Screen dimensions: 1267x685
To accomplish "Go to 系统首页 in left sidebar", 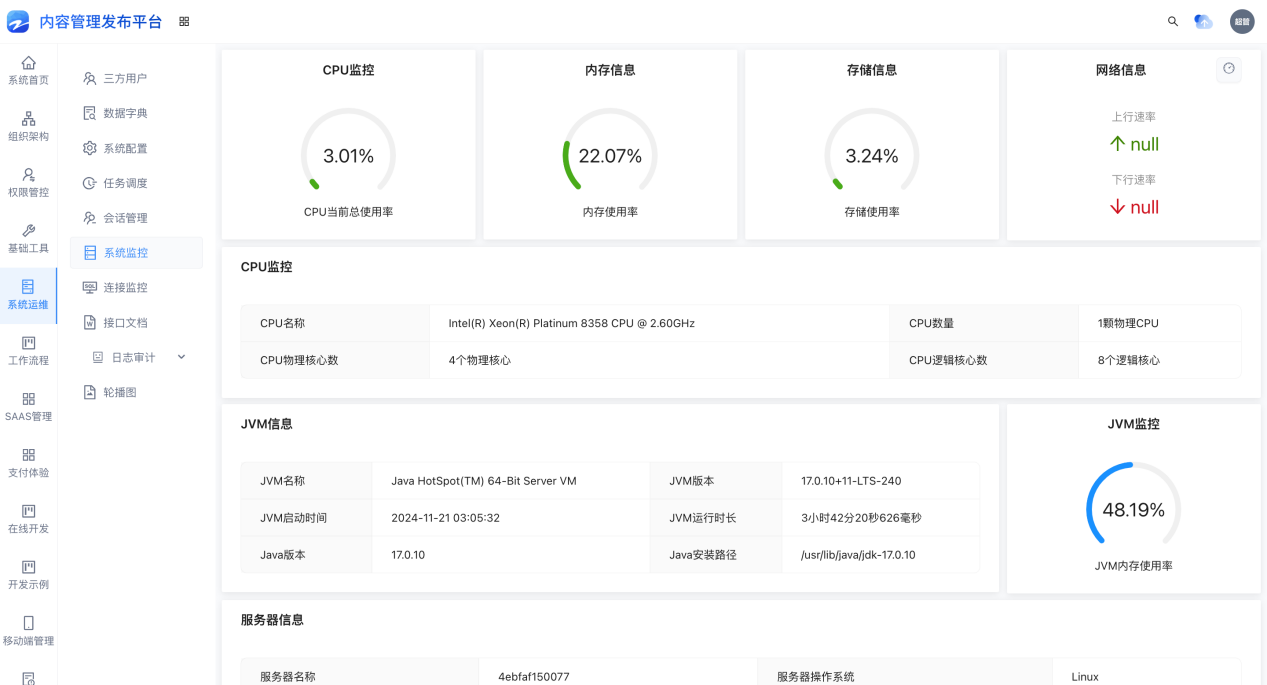I will pyautogui.click(x=28, y=70).
